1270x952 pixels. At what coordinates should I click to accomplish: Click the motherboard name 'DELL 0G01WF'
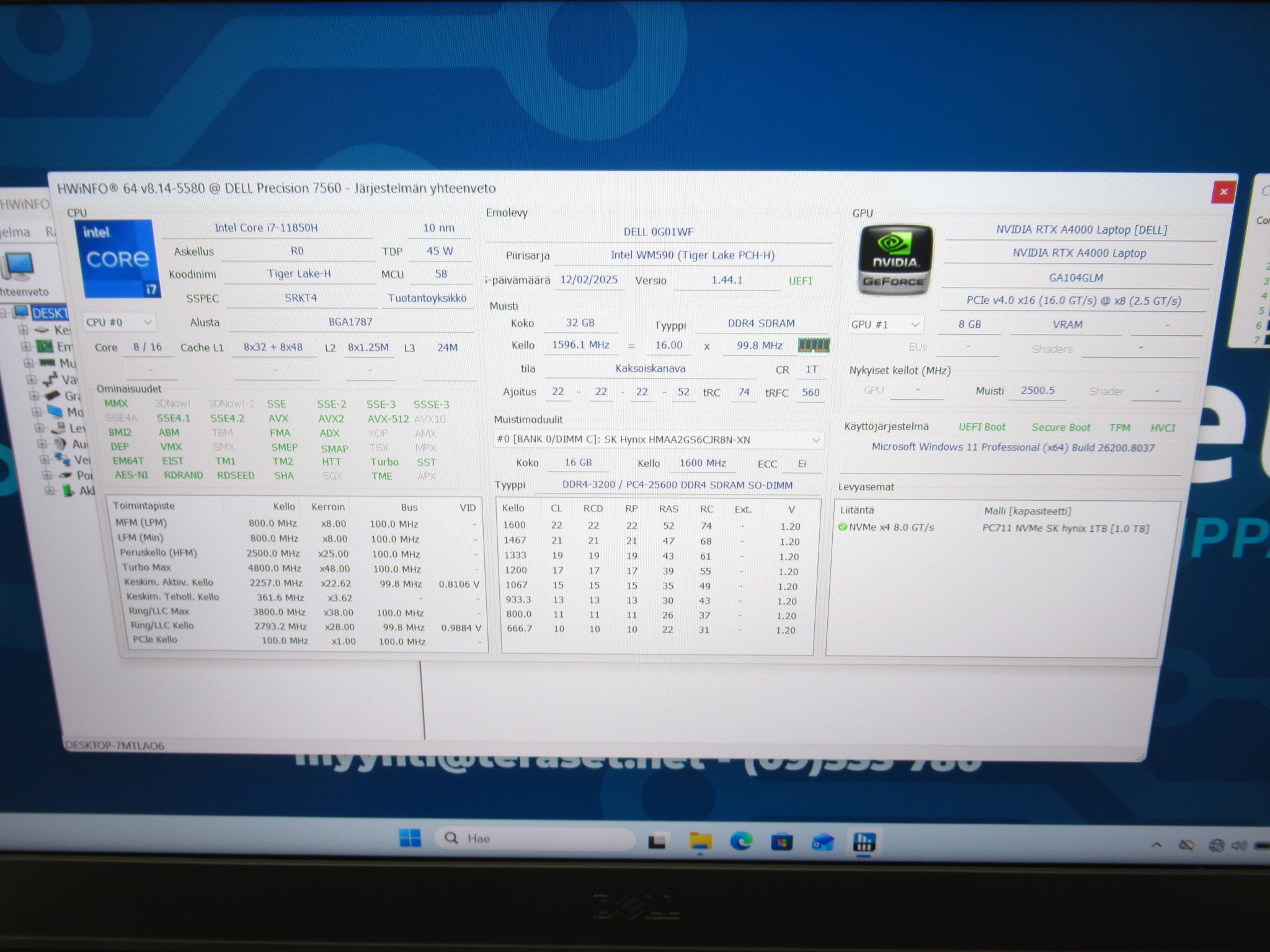pyautogui.click(x=659, y=232)
